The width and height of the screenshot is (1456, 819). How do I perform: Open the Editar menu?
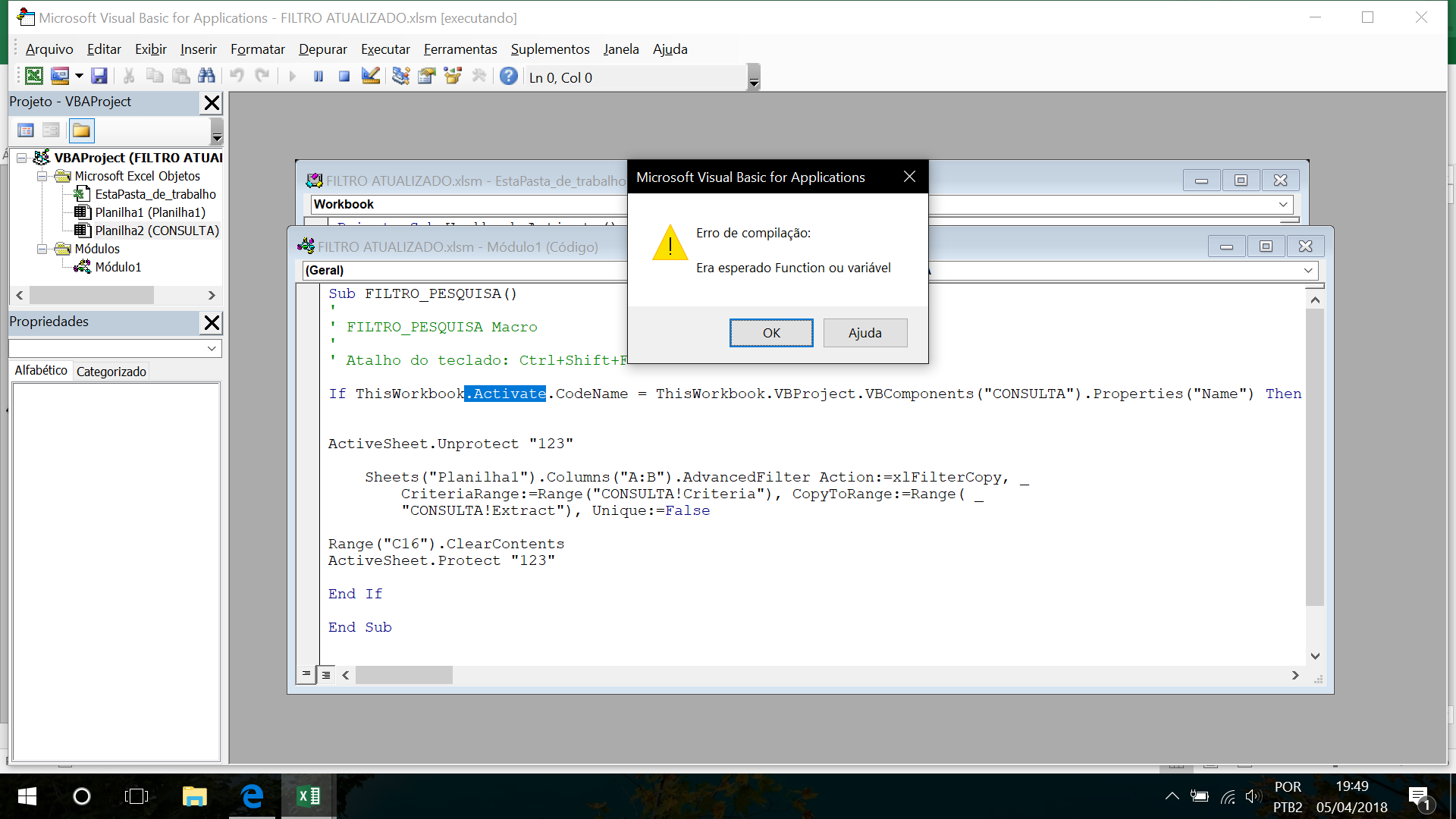click(104, 49)
